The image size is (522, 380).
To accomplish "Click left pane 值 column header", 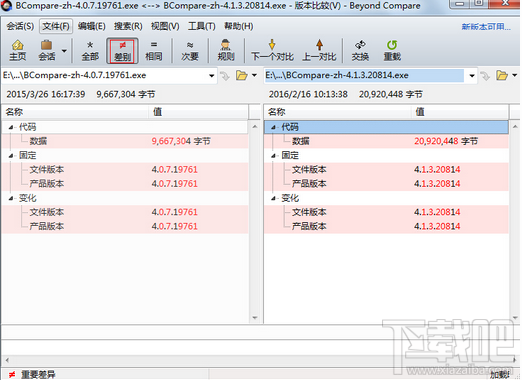I will pos(199,112).
